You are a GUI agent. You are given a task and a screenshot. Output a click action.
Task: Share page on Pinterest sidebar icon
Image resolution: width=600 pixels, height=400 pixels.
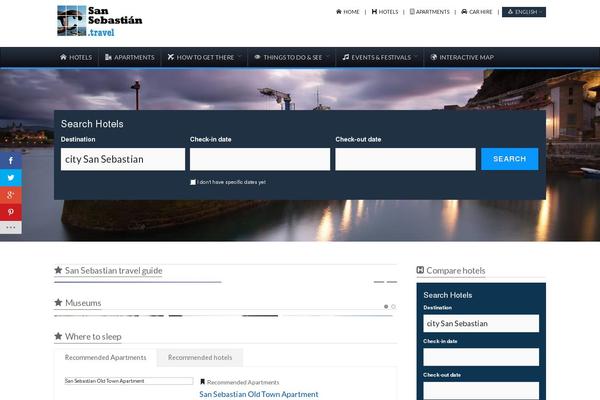point(11,212)
